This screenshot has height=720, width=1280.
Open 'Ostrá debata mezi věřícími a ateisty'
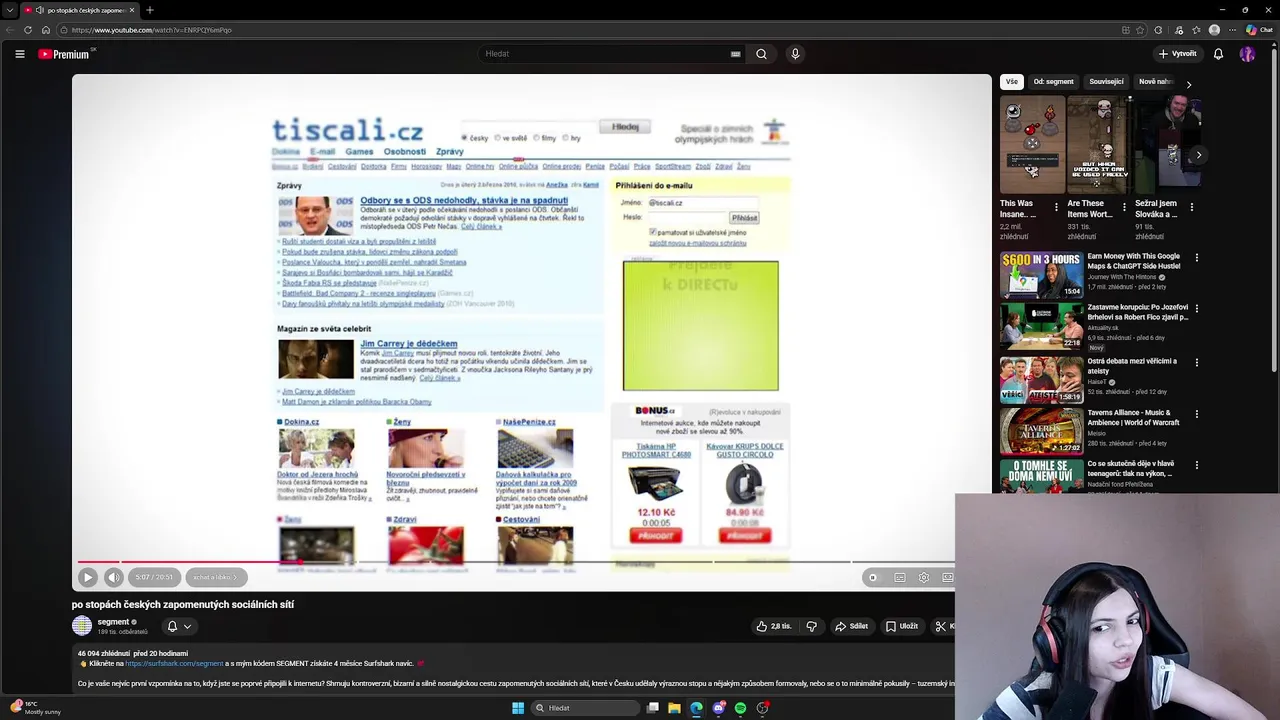tap(1041, 380)
